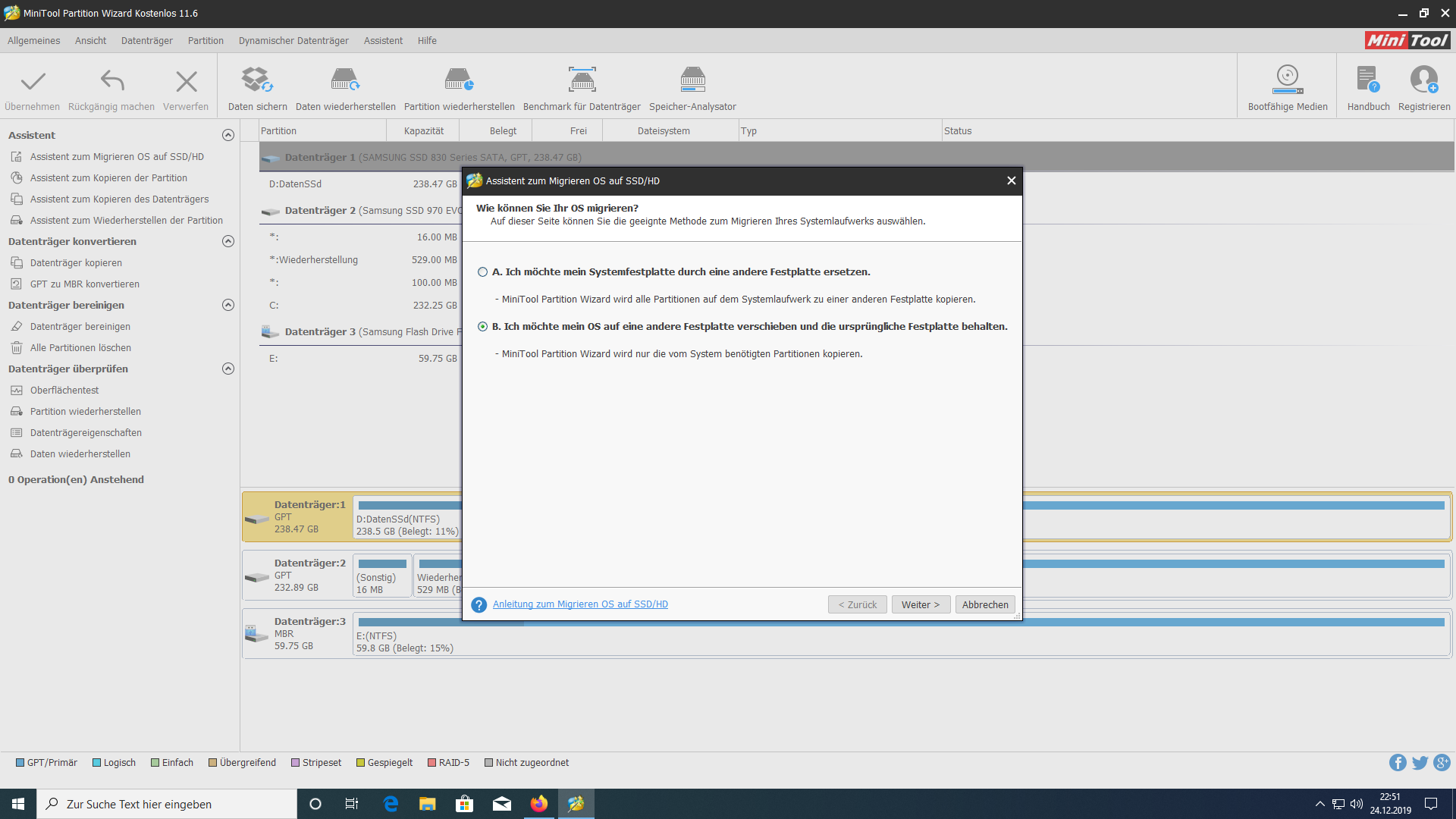
Task: Select option A replace system disk
Action: (483, 272)
